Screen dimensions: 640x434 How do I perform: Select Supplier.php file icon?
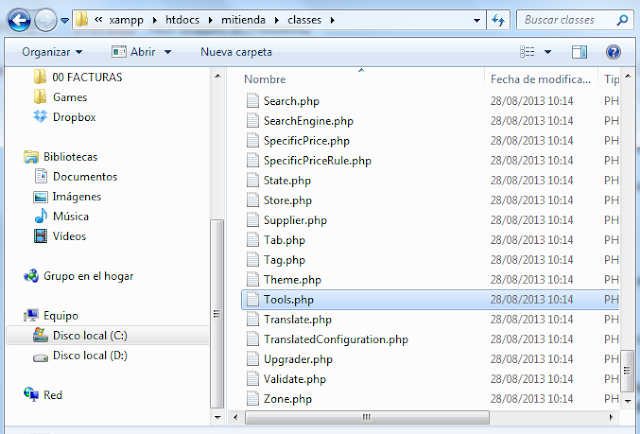coord(253,220)
